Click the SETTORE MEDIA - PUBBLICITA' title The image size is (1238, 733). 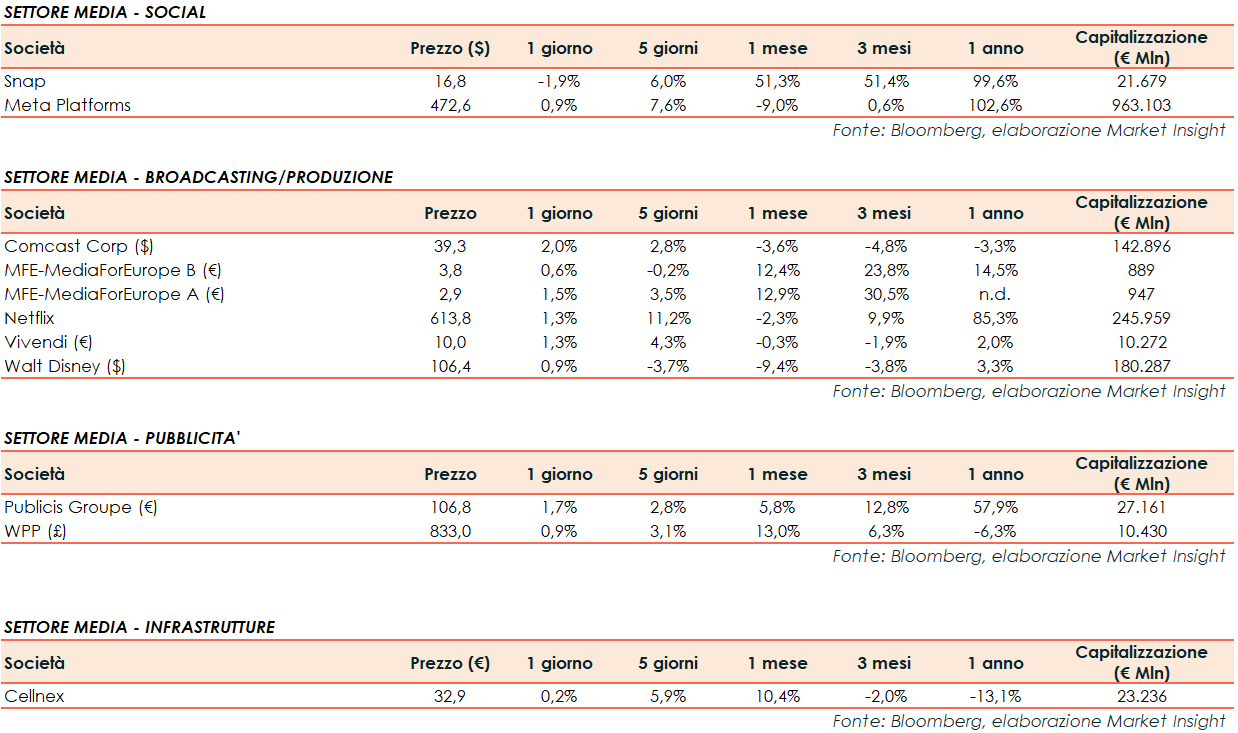click(x=122, y=438)
